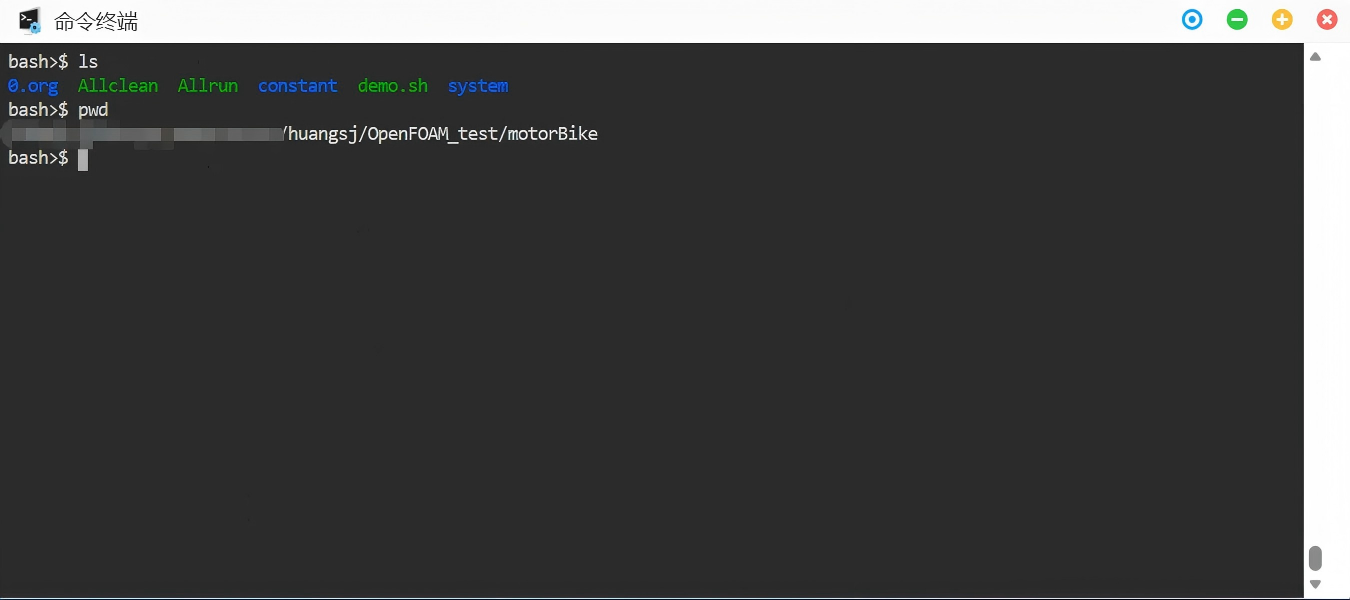The height and width of the screenshot is (600, 1350).
Task: Click the scrollbar up arrow
Action: [x=1316, y=57]
